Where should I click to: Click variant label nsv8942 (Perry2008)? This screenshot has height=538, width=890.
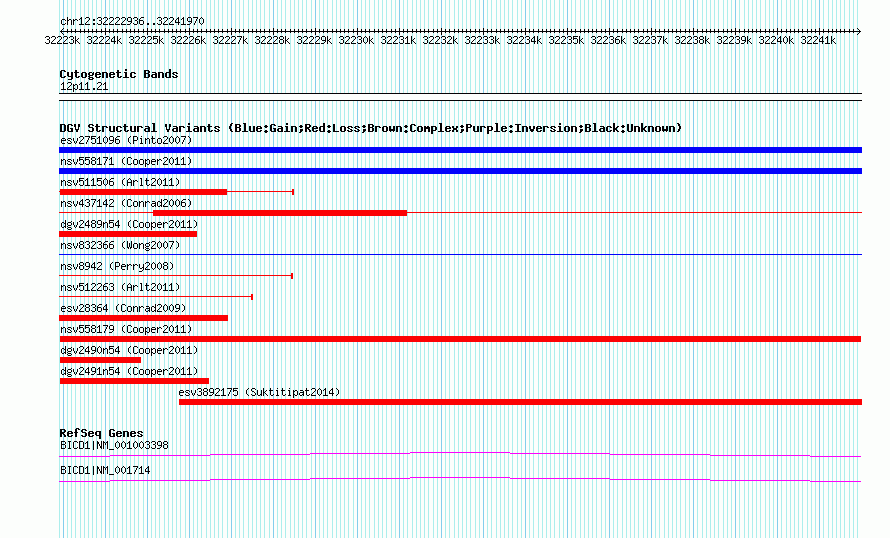tap(117, 266)
